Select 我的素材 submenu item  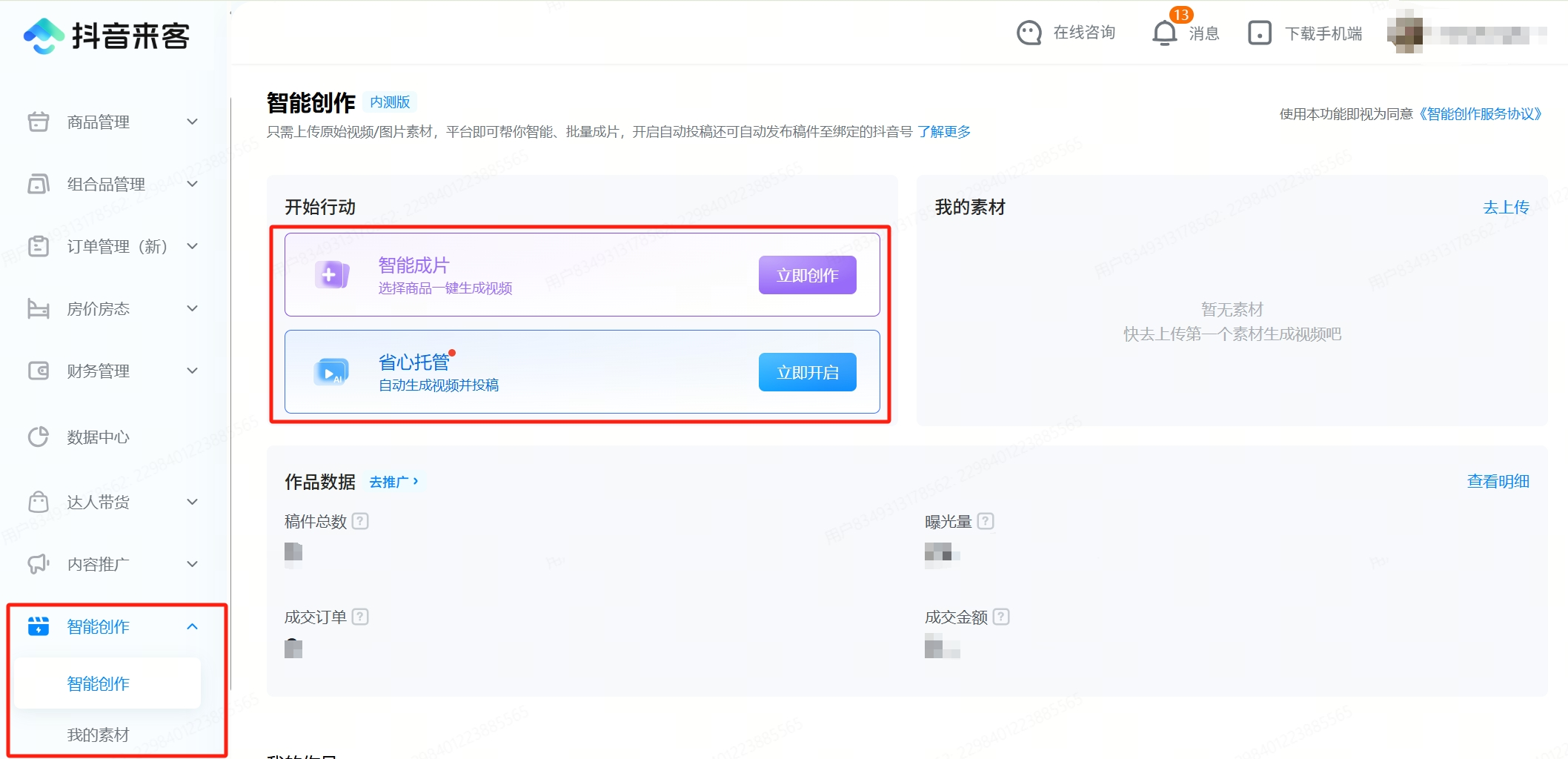[x=98, y=735]
